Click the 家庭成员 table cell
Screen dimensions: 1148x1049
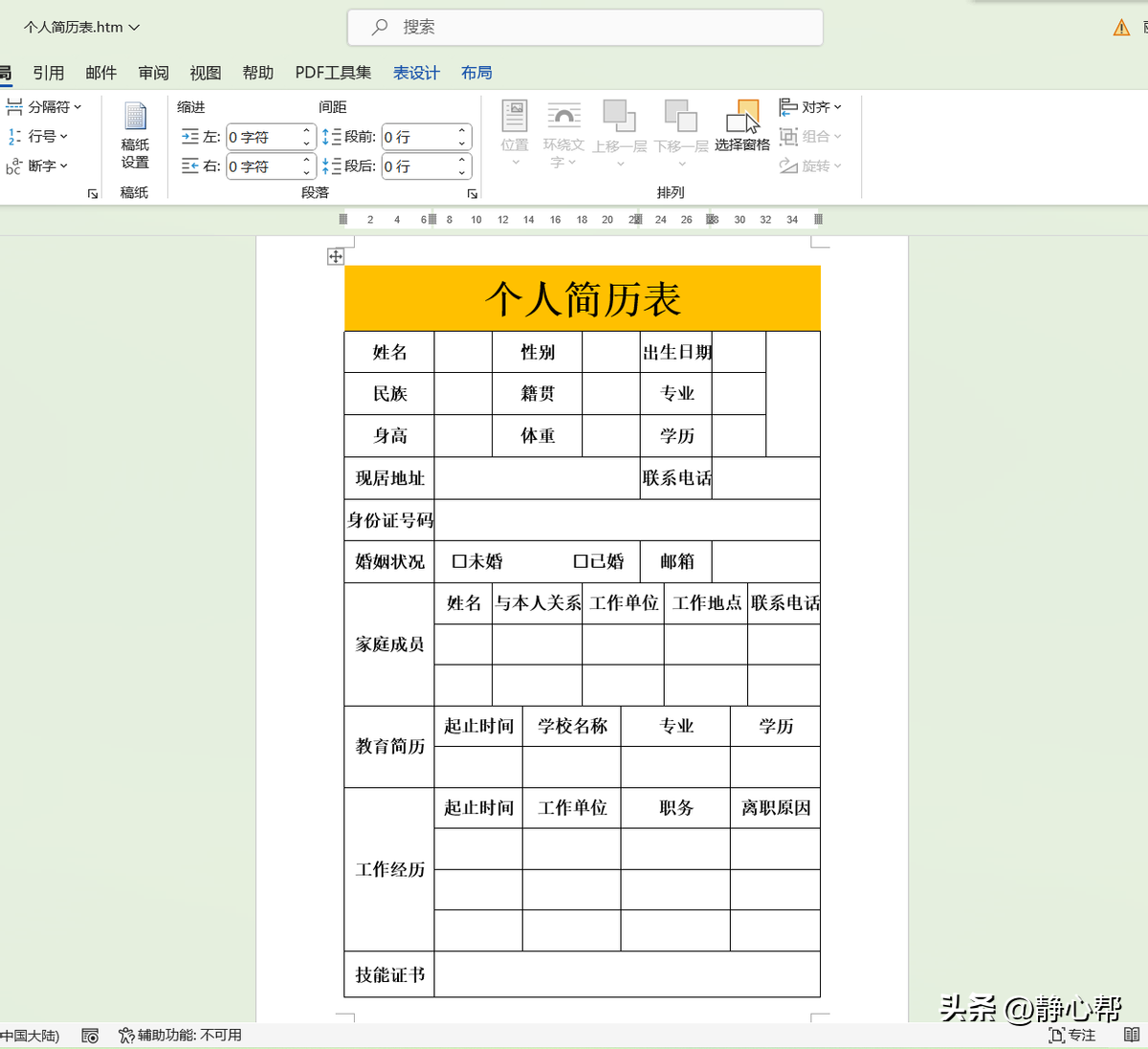[x=389, y=645]
